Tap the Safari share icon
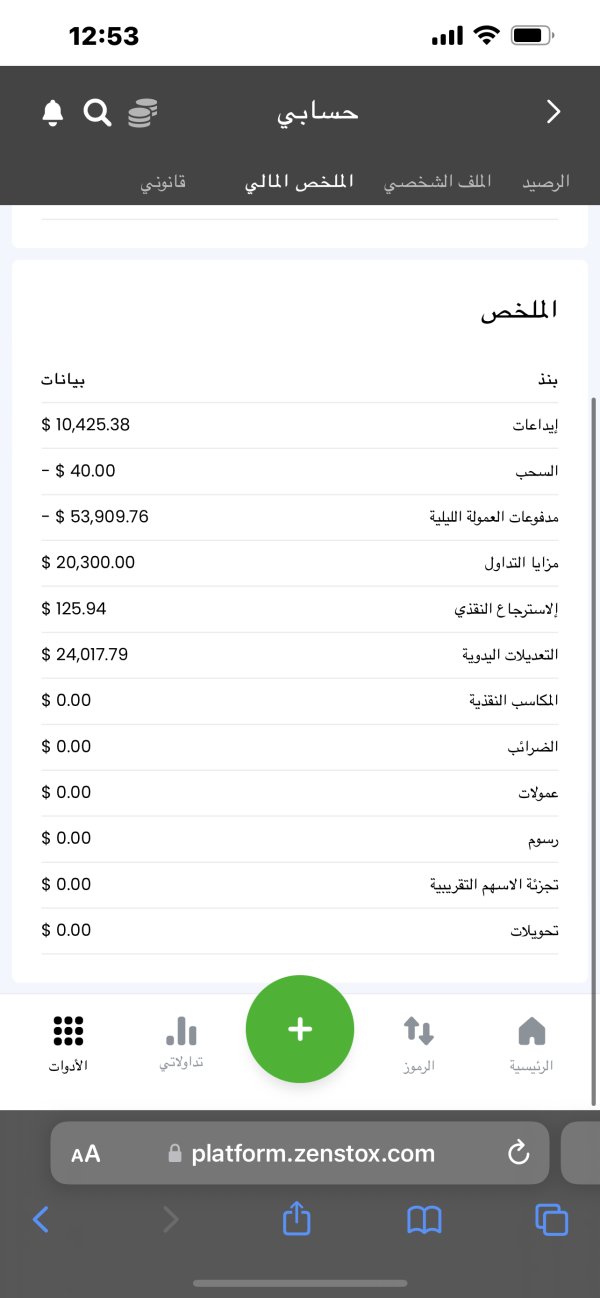 point(296,1219)
